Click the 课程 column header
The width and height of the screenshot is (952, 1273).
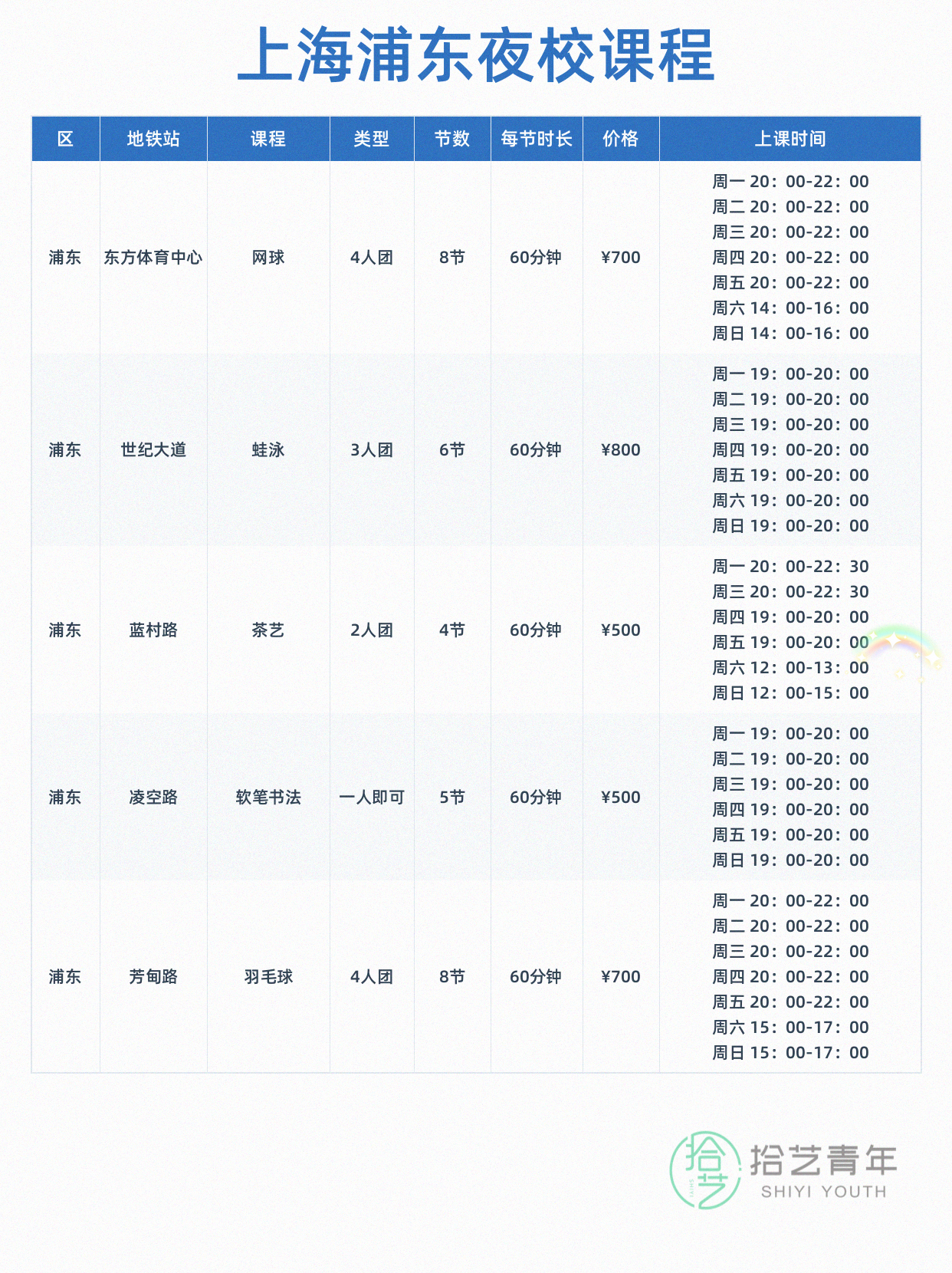268,139
